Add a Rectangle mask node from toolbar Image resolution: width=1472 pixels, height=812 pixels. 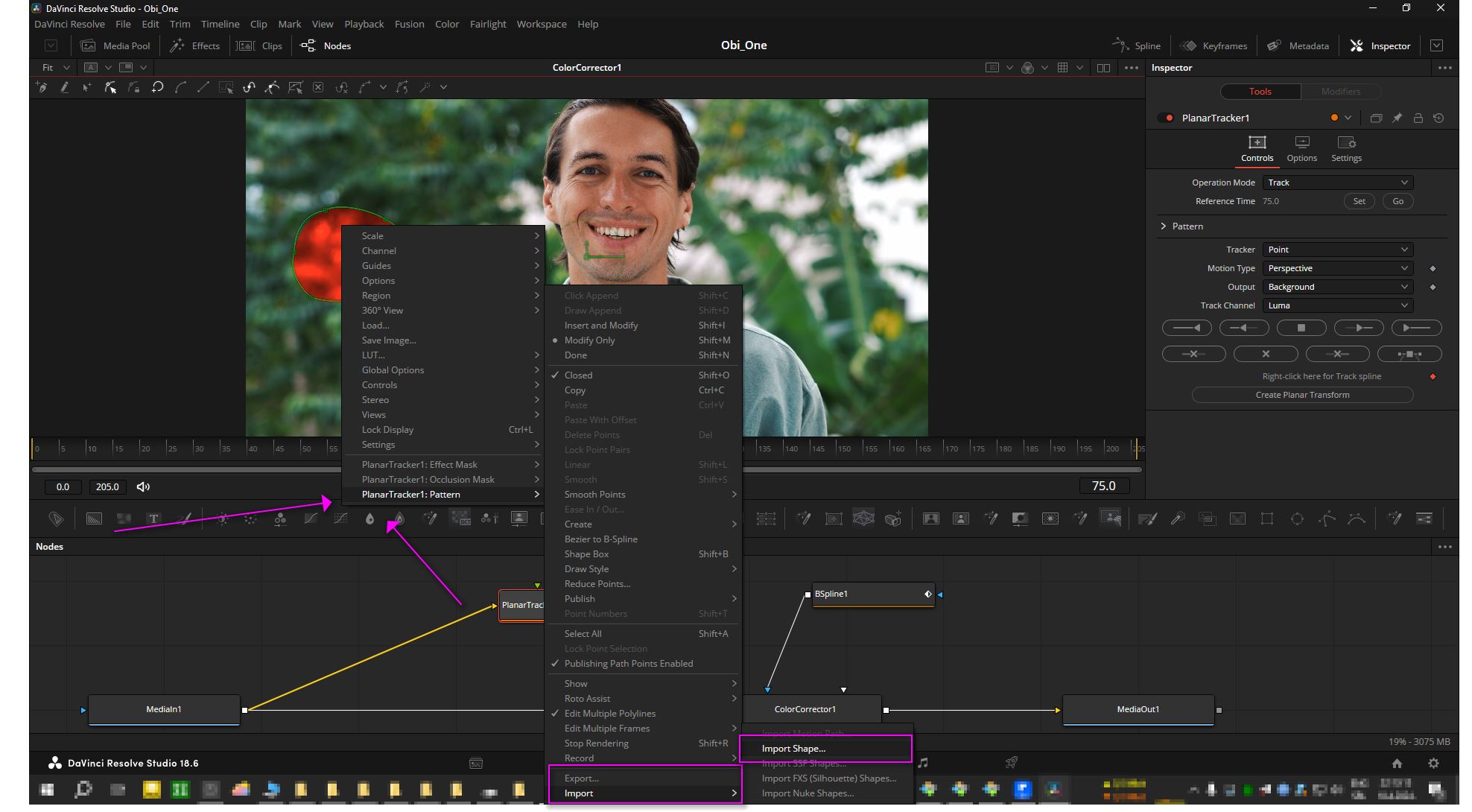click(x=1267, y=518)
